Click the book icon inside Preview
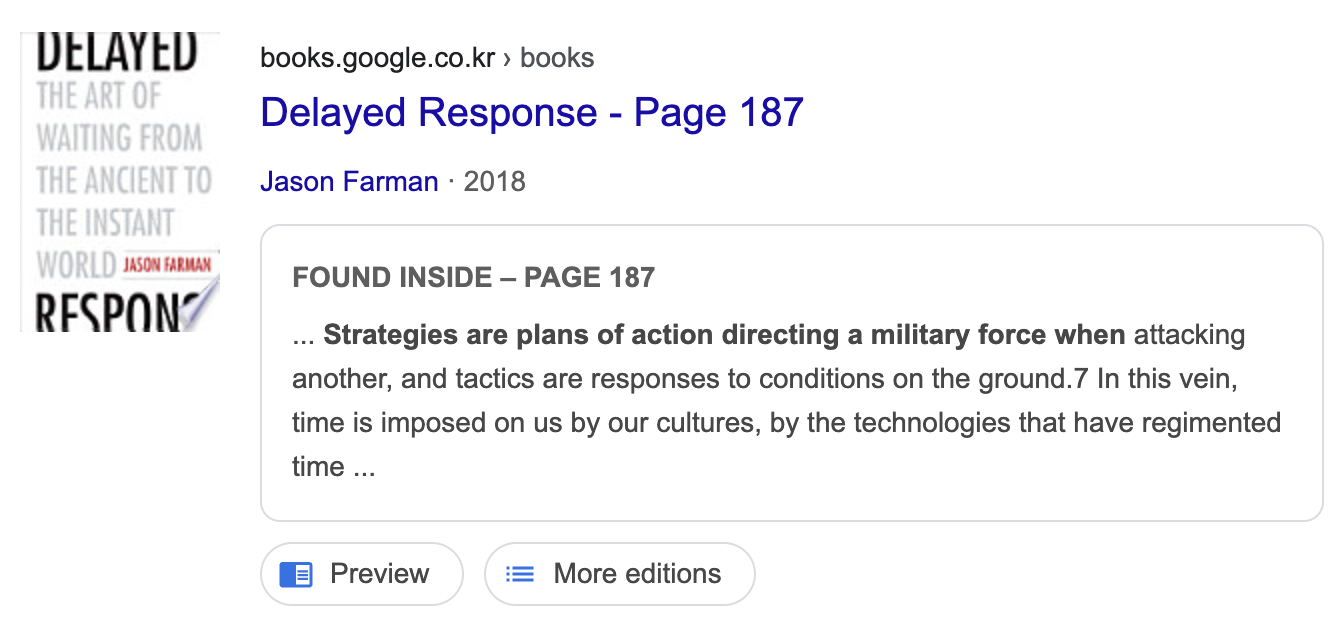 coord(296,574)
